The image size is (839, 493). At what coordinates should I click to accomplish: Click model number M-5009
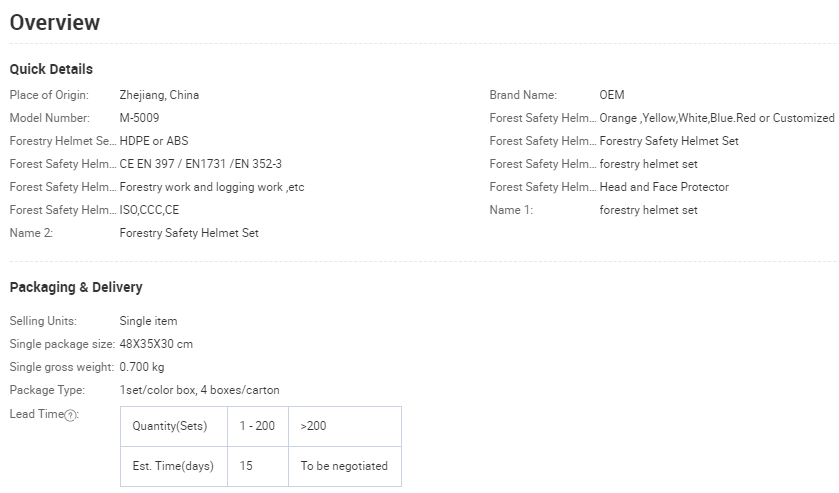[x=139, y=118]
